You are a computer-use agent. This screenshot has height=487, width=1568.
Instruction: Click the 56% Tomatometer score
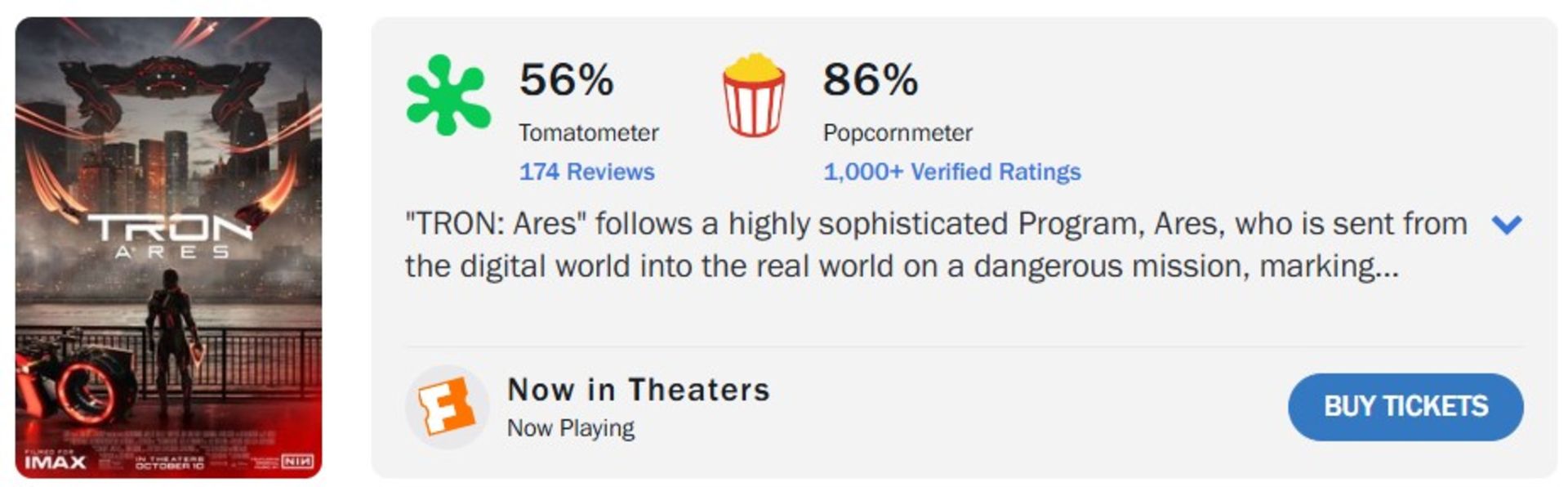click(566, 80)
